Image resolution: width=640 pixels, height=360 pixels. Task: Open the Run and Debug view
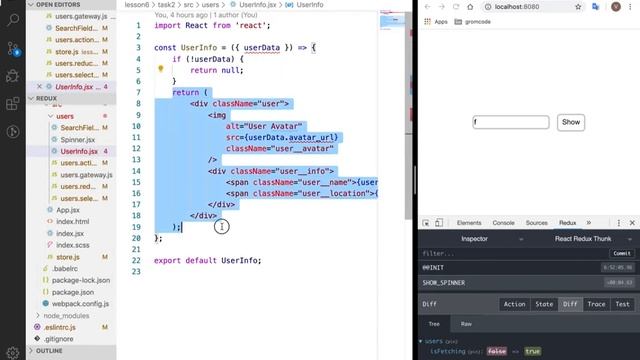[13, 76]
